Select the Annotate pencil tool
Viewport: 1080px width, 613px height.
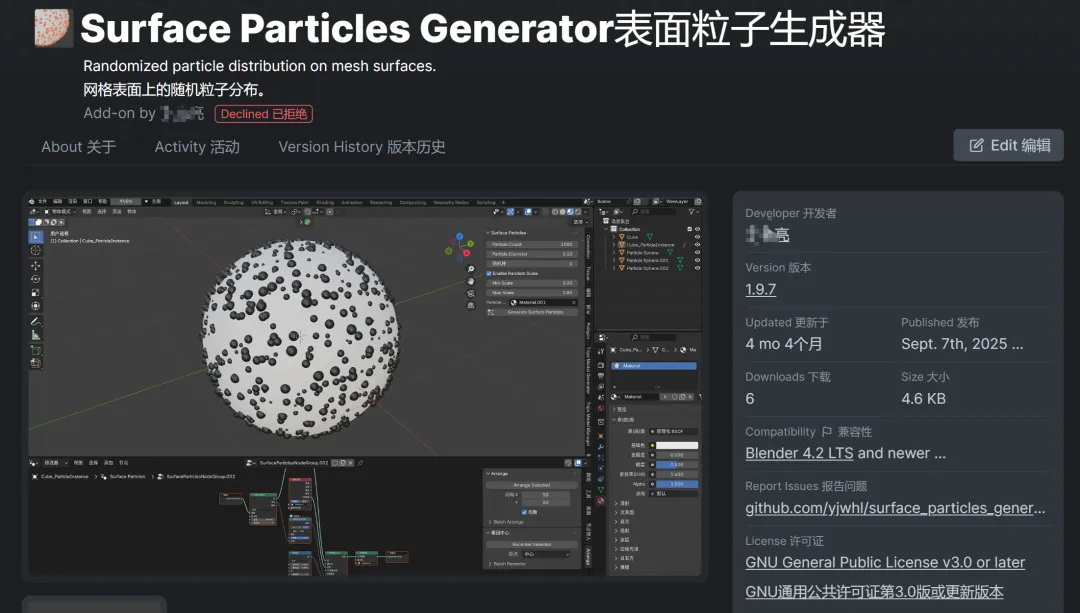click(x=36, y=322)
